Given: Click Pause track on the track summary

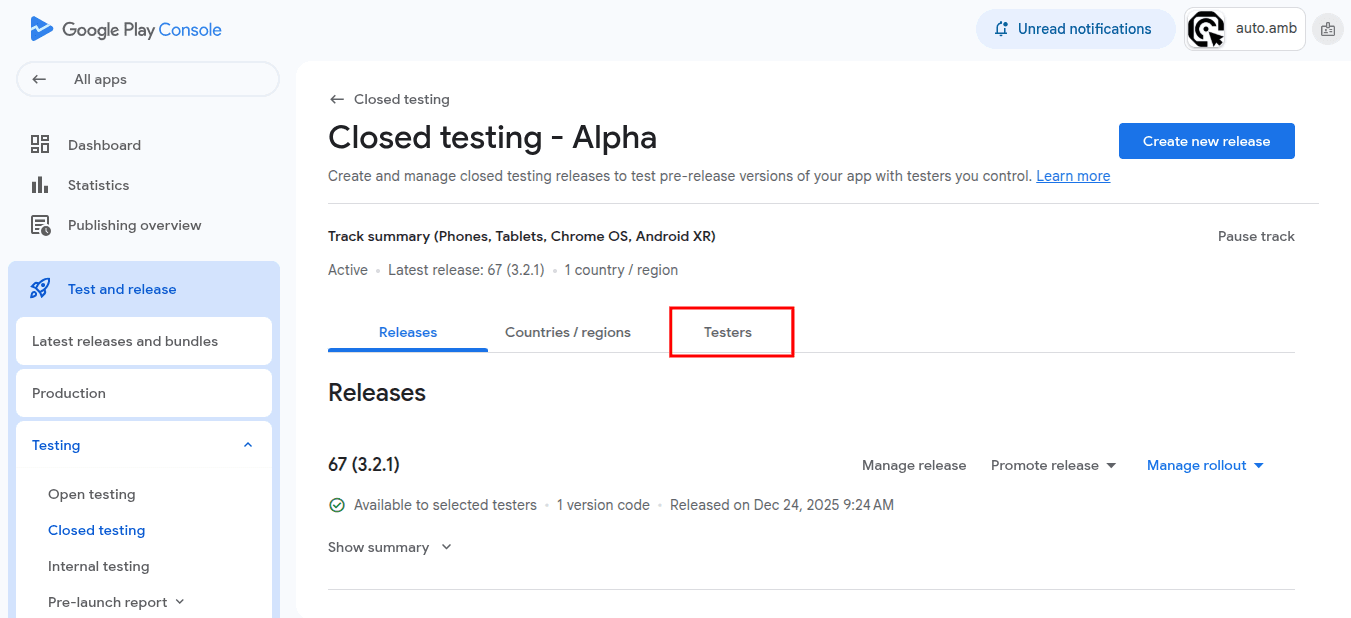Looking at the screenshot, I should (x=1256, y=236).
